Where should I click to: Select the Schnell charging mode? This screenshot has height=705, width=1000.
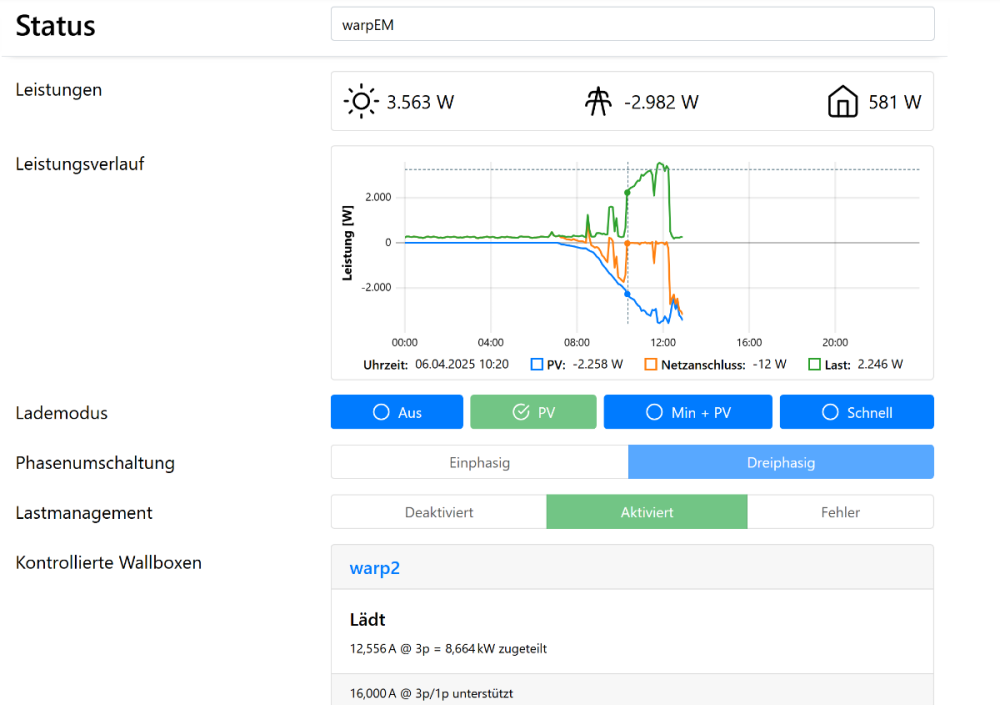click(x=857, y=412)
